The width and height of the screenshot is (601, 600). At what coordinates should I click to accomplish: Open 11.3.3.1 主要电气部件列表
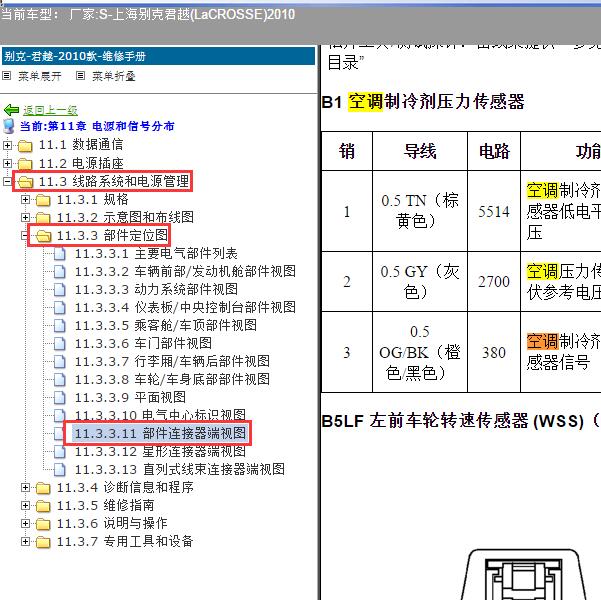pyautogui.click(x=156, y=253)
